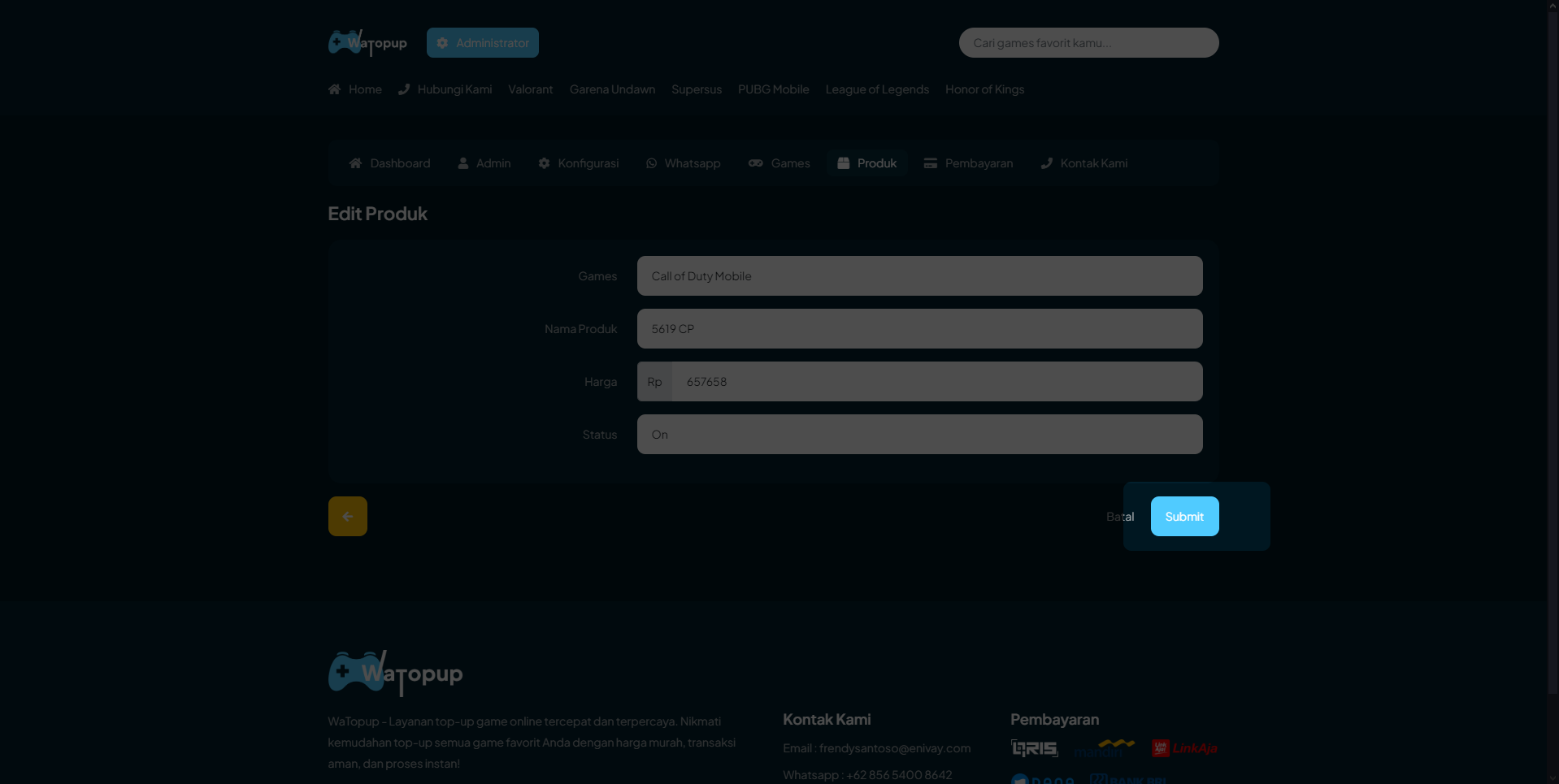The height and width of the screenshot is (784, 1559).
Task: Click the Harga price field
Action: pyautogui.click(x=937, y=382)
